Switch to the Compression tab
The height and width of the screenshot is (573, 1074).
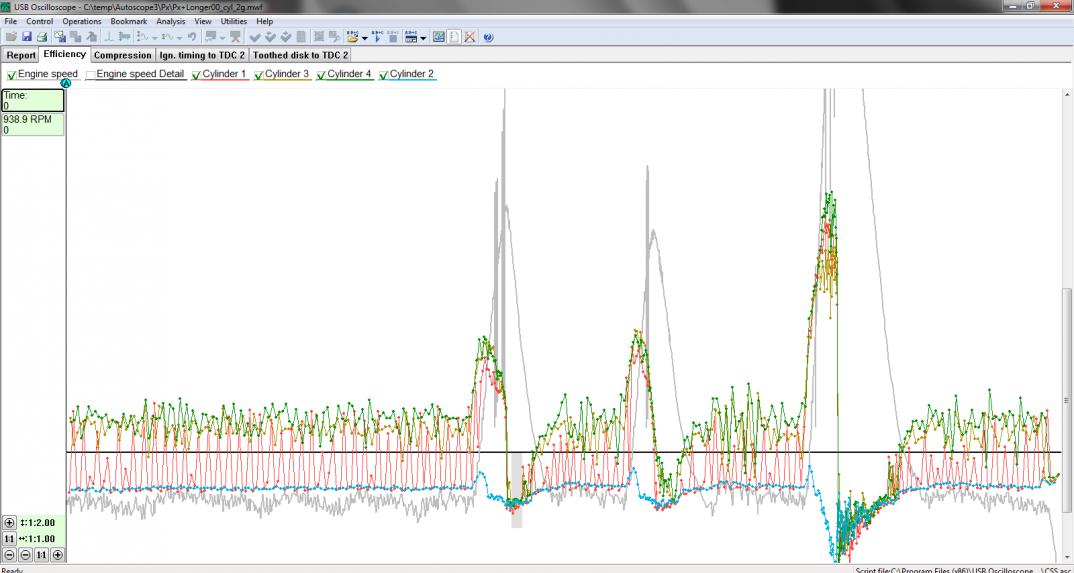click(x=123, y=55)
